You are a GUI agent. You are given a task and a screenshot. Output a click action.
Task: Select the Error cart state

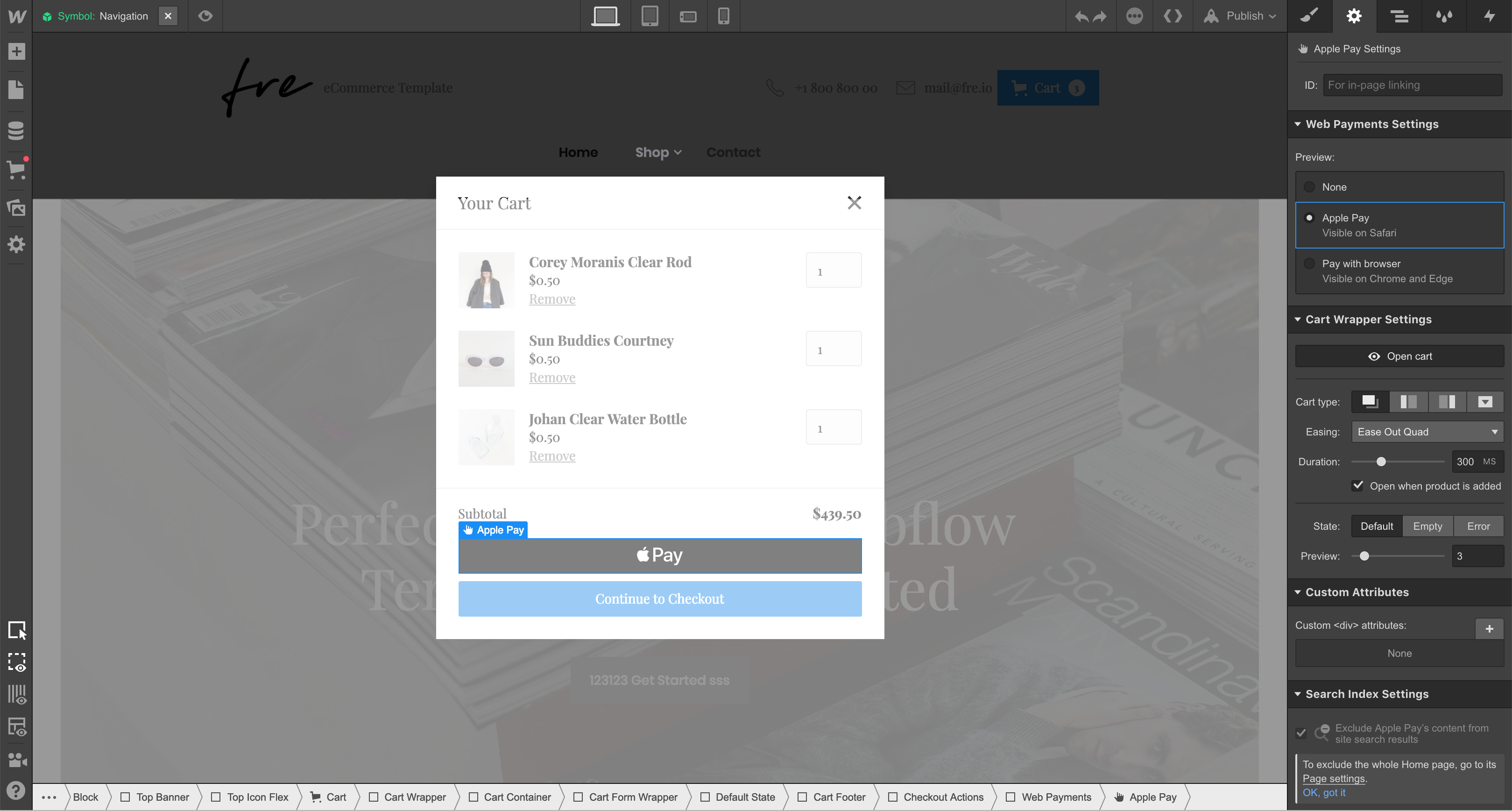point(1478,526)
